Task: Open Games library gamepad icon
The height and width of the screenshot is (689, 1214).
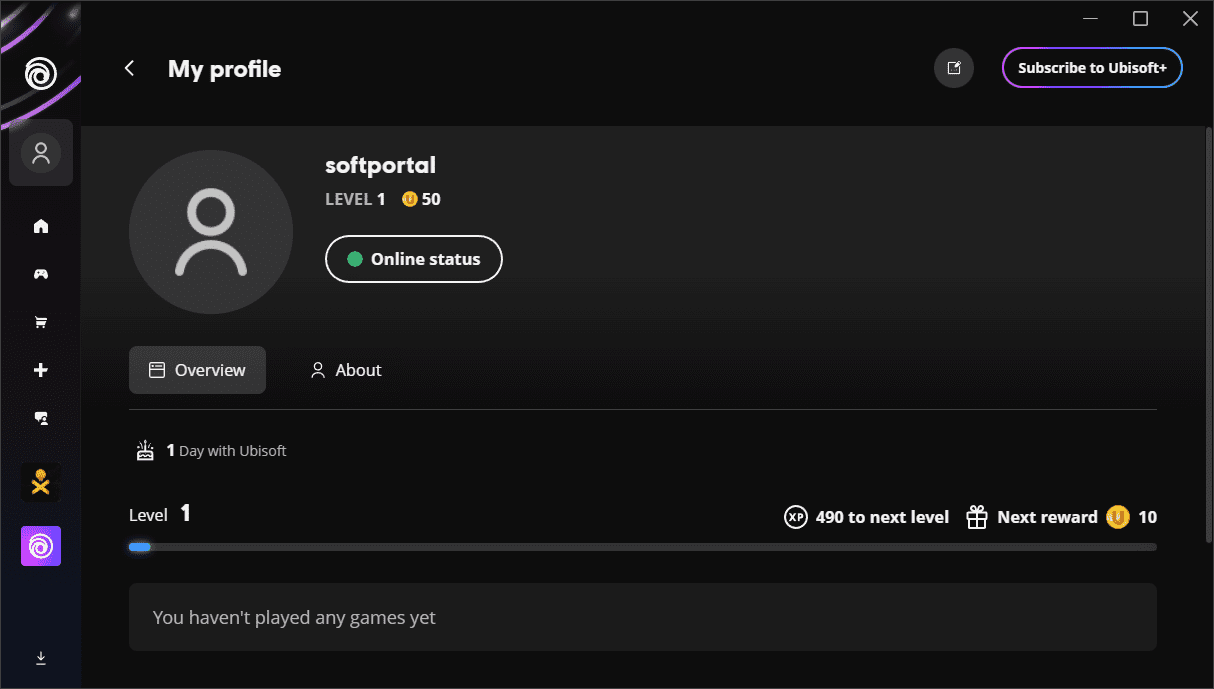Action: pos(41,274)
